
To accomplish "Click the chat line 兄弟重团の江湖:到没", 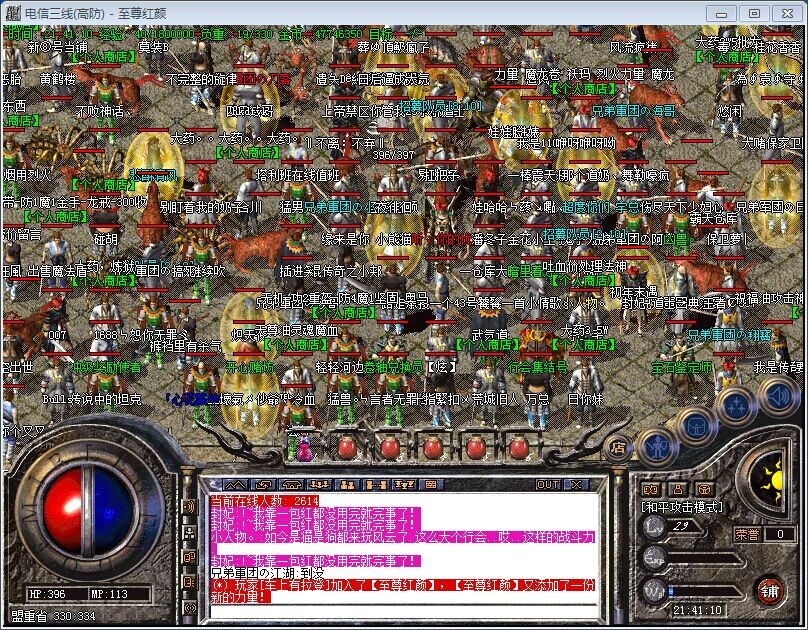I will [x=266, y=573].
